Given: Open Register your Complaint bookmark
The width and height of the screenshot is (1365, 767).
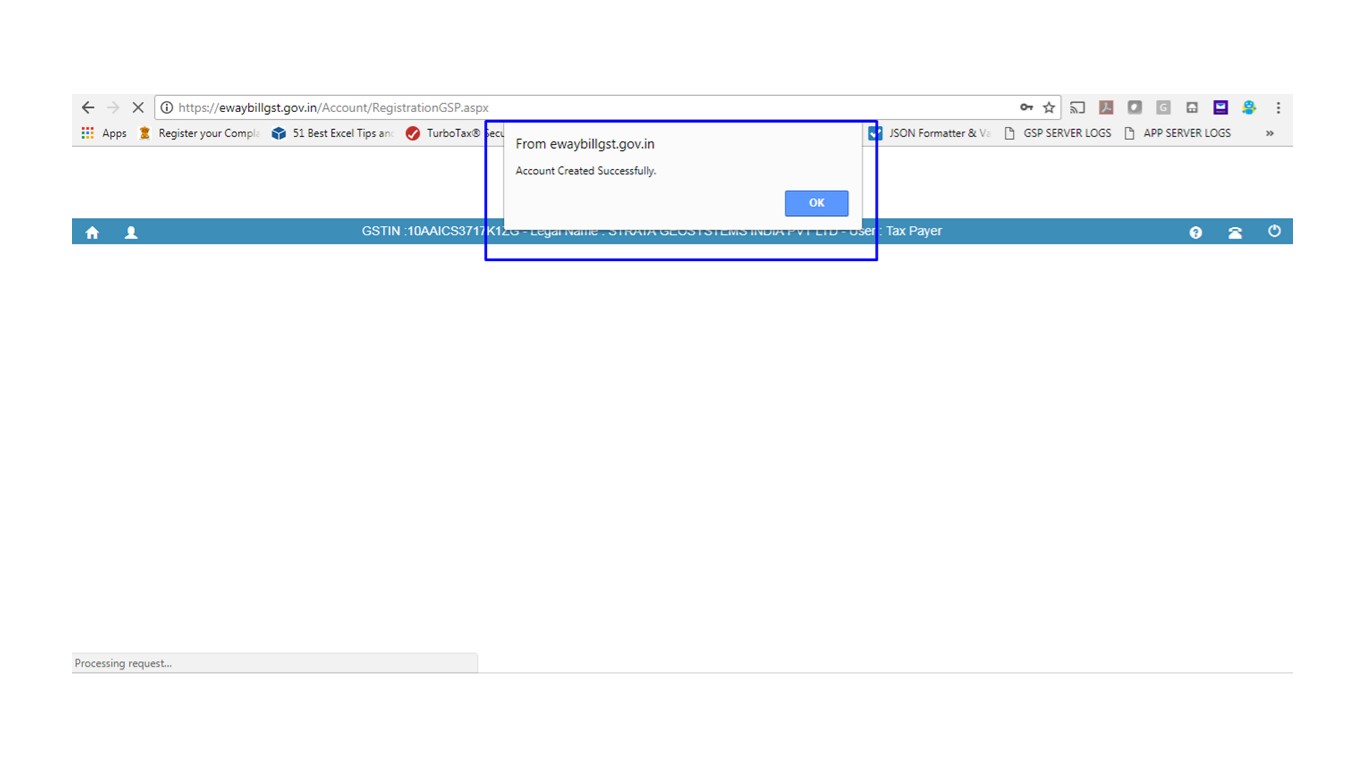Looking at the screenshot, I should pos(199,133).
